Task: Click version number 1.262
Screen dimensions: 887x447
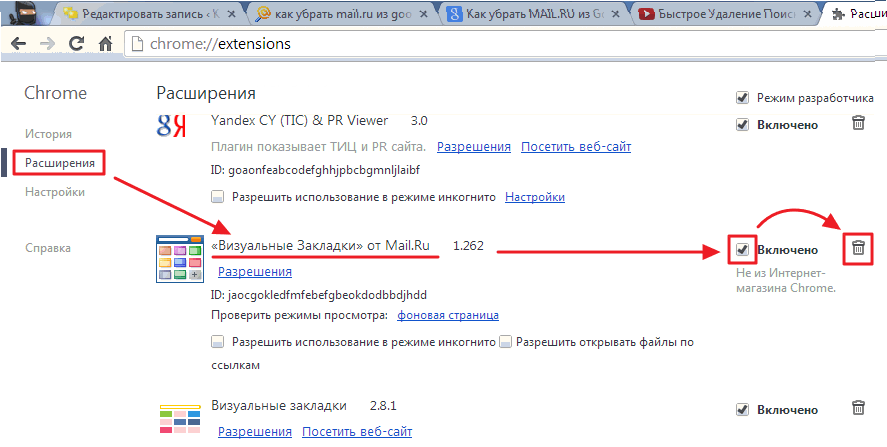Action: pos(468,246)
